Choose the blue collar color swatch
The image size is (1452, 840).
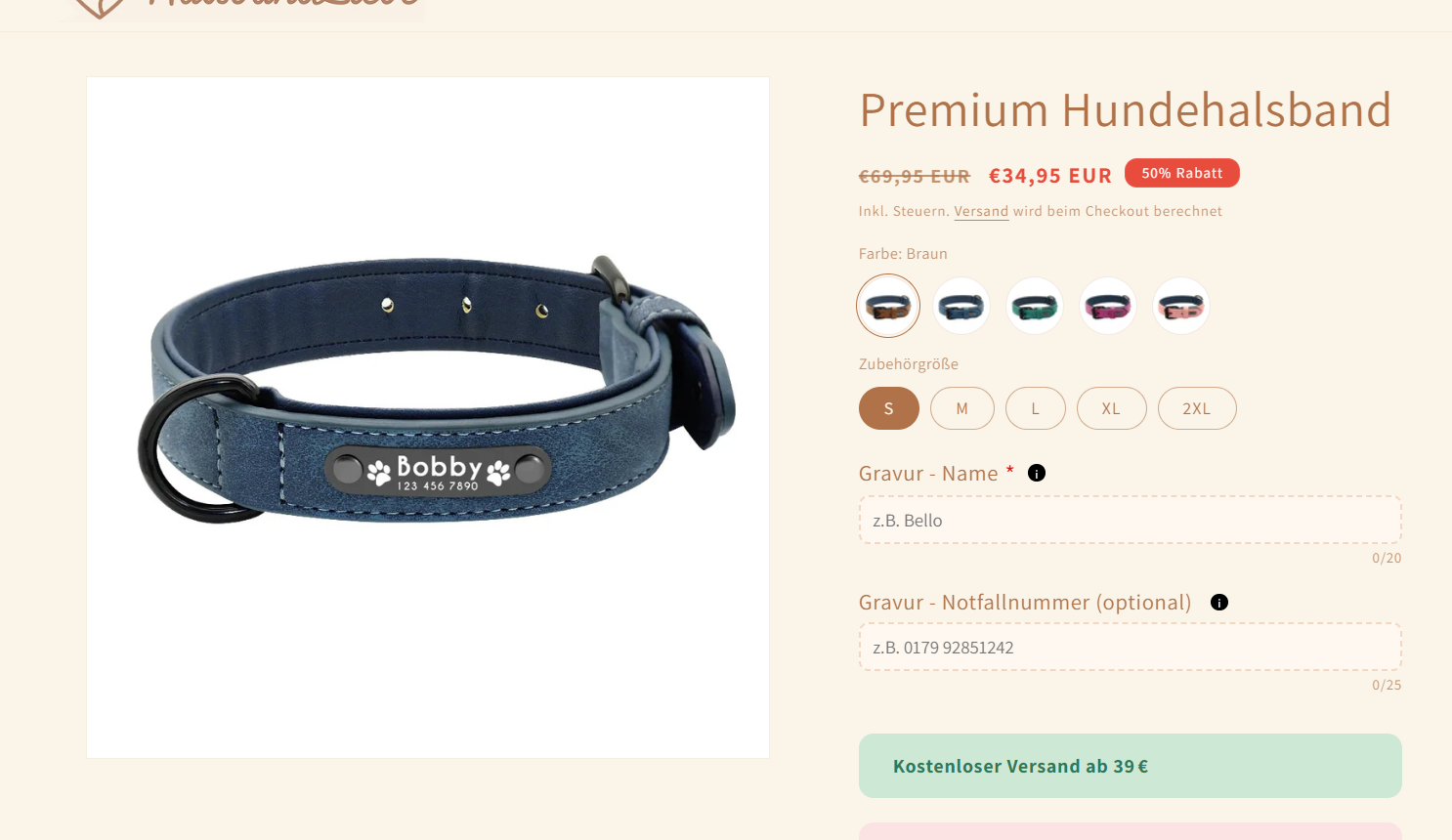(x=961, y=306)
